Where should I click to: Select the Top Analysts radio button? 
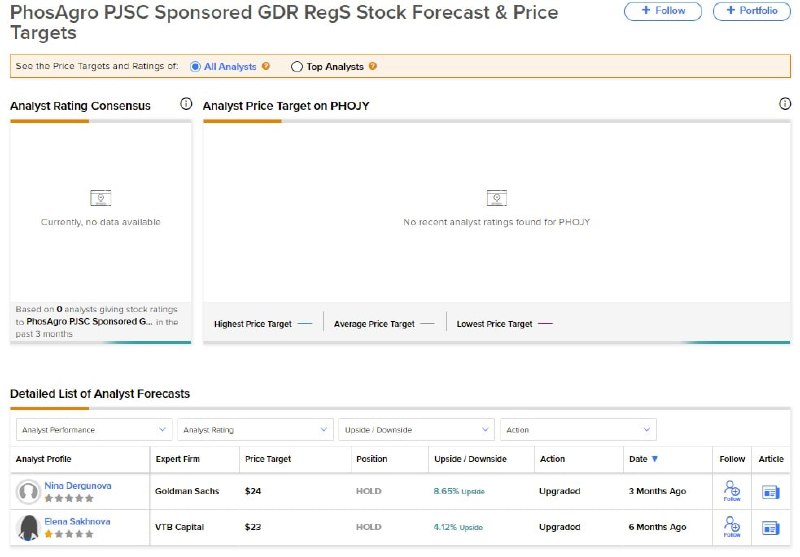(296, 67)
